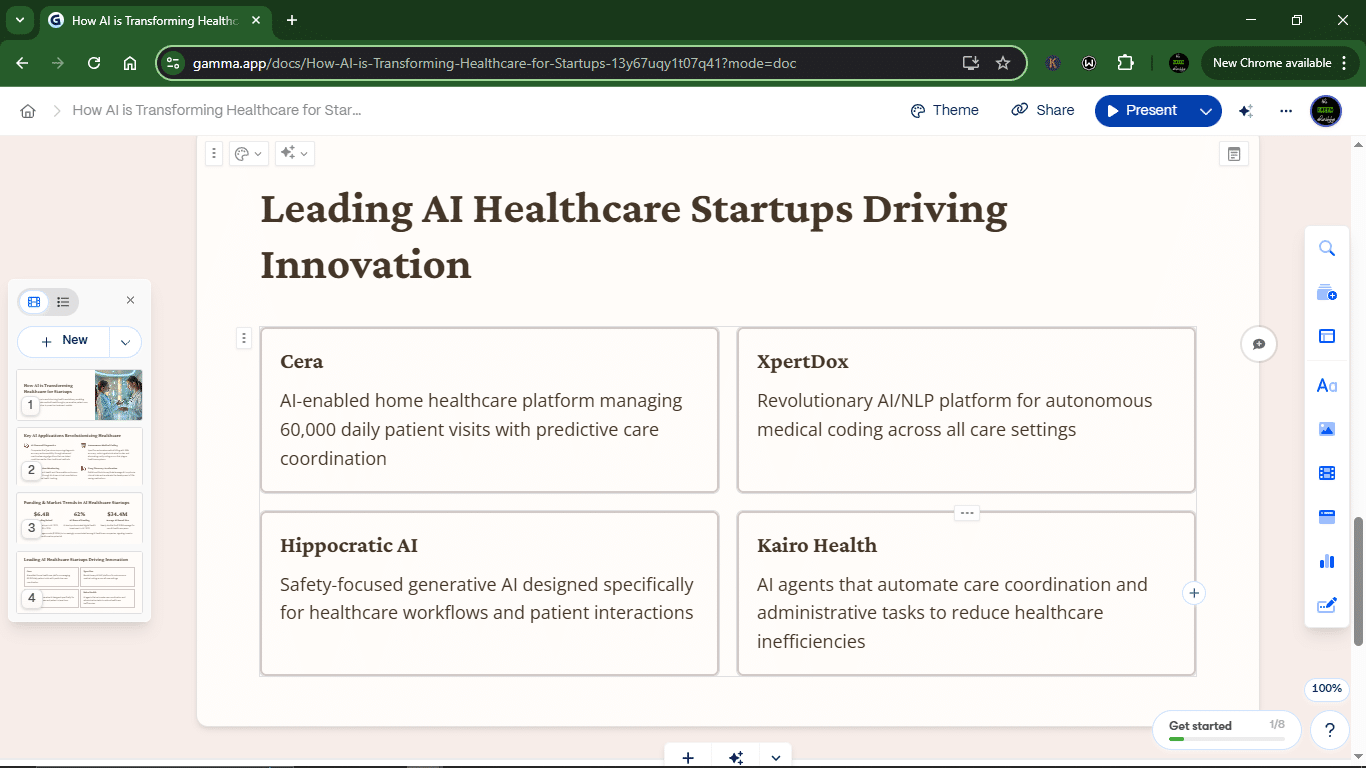Open the card AI edit dropdown
Viewport: 1366px width, 768px height.
[294, 153]
